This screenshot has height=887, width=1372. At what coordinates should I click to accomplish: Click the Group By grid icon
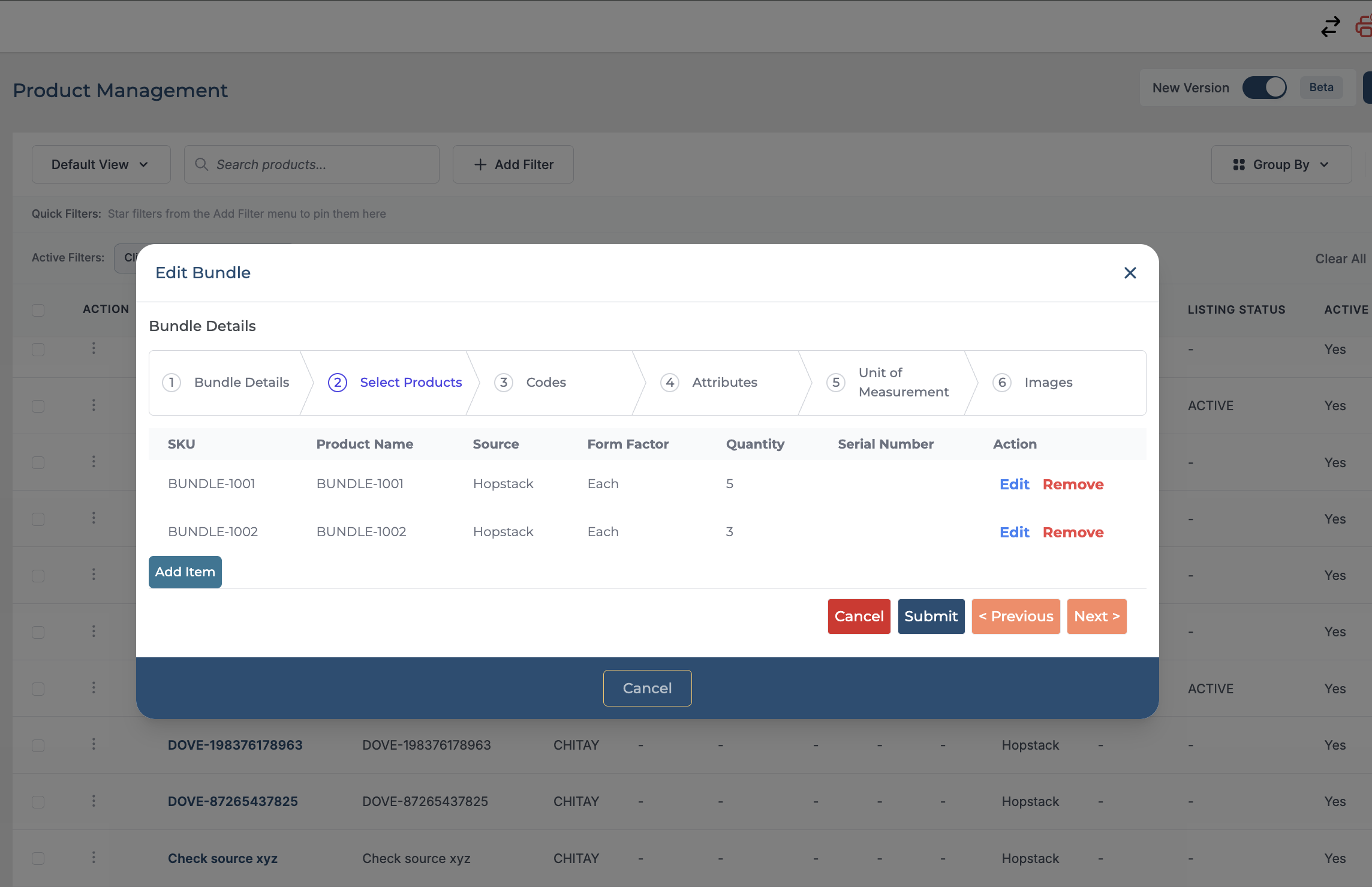tap(1239, 164)
